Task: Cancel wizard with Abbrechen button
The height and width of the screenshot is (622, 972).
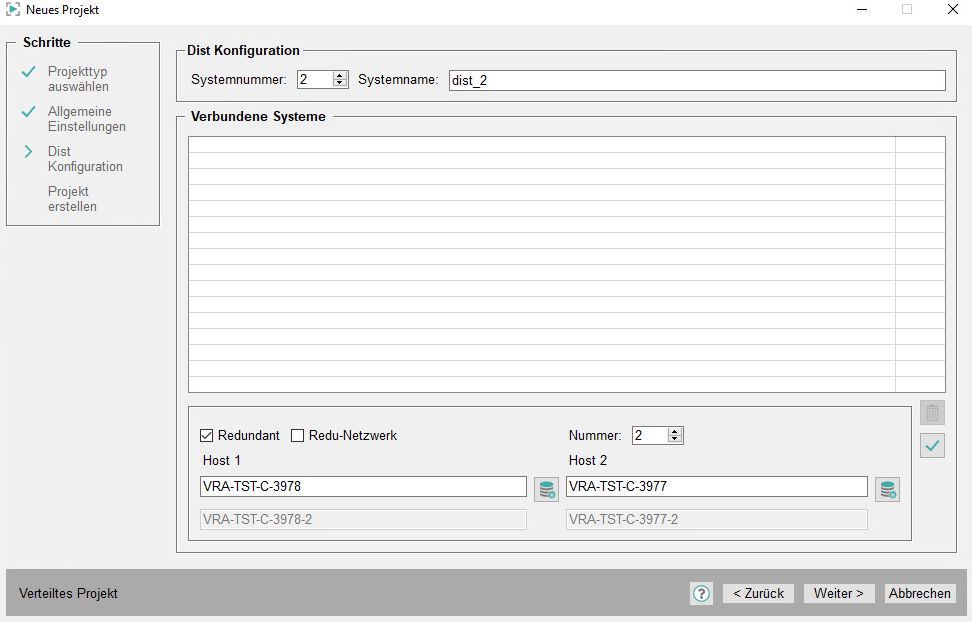Action: (919, 594)
